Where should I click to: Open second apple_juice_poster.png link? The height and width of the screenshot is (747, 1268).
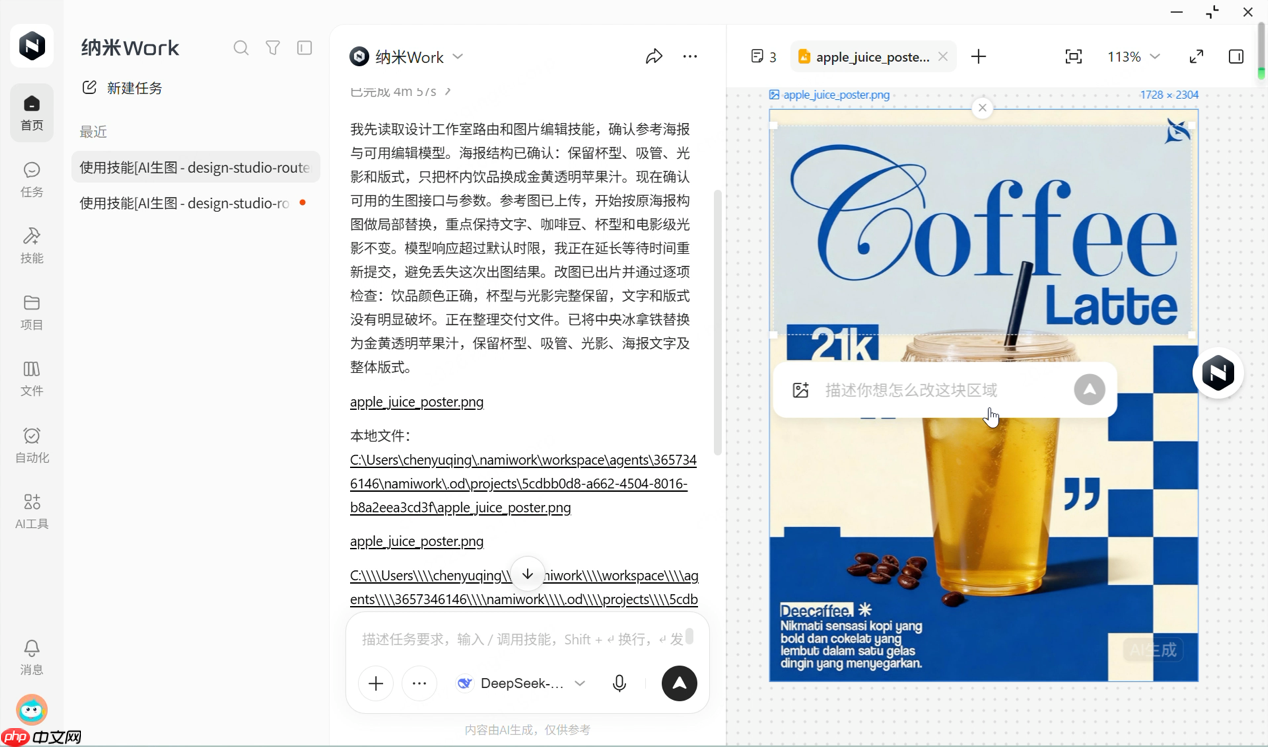click(417, 541)
